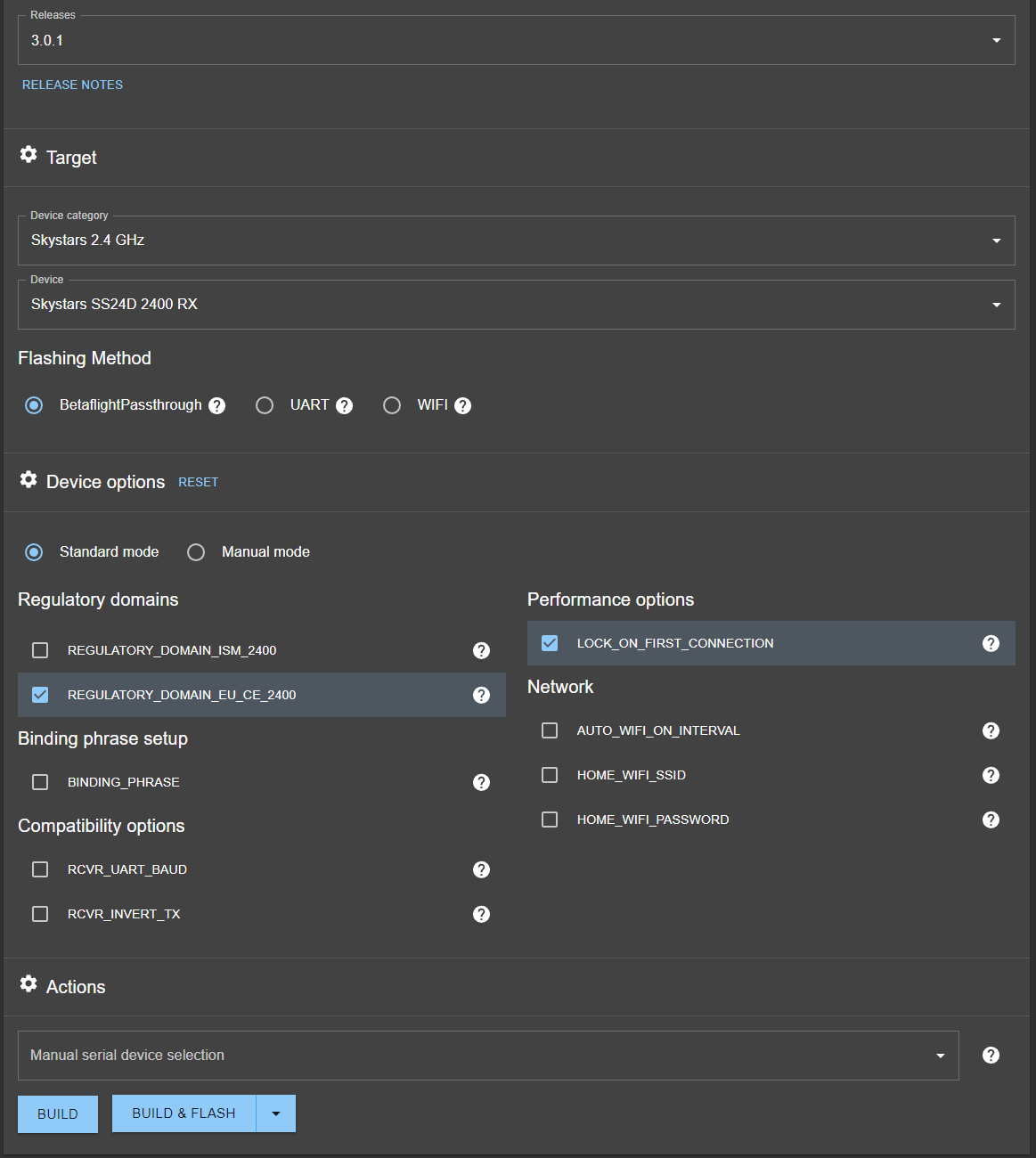The width and height of the screenshot is (1036, 1158).
Task: Enable the REGULATORY_DOMAIN_ISM_2400 checkbox
Action: (40, 650)
